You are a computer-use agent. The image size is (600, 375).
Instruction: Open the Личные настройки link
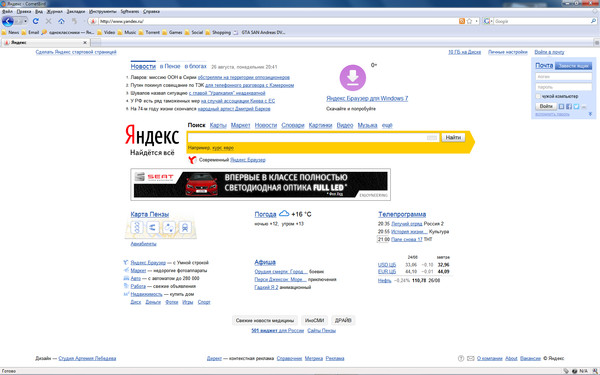click(507, 52)
